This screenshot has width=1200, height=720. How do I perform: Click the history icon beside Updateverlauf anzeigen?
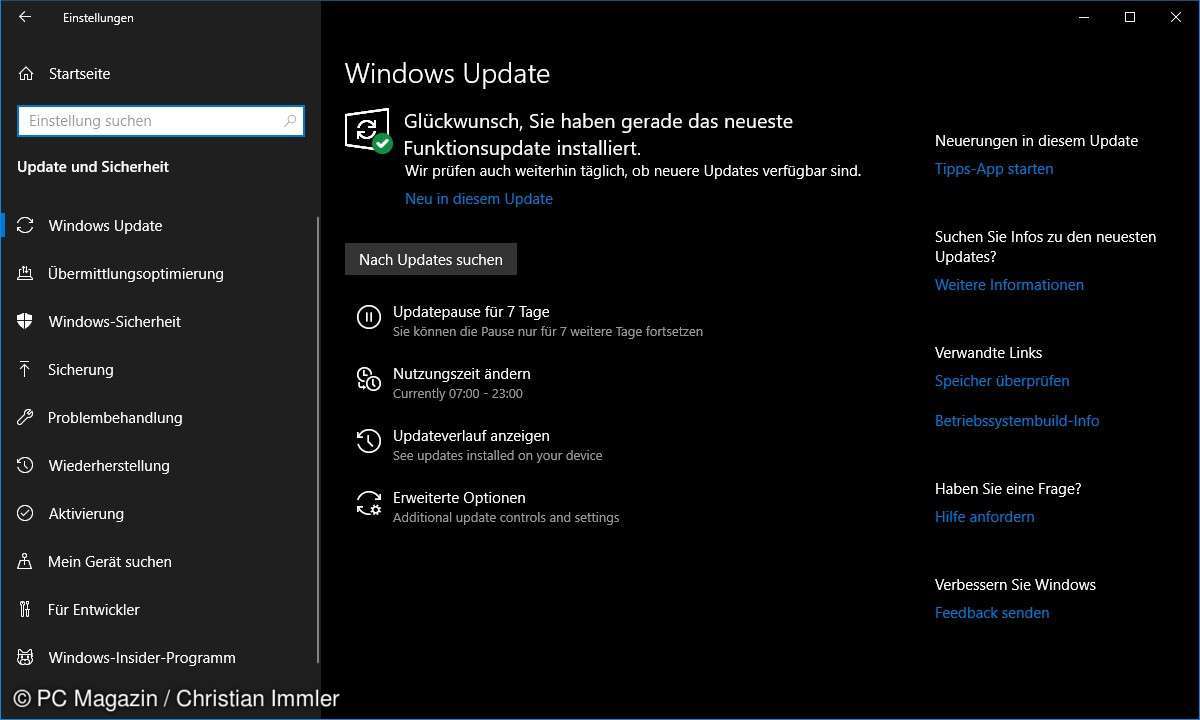click(369, 442)
